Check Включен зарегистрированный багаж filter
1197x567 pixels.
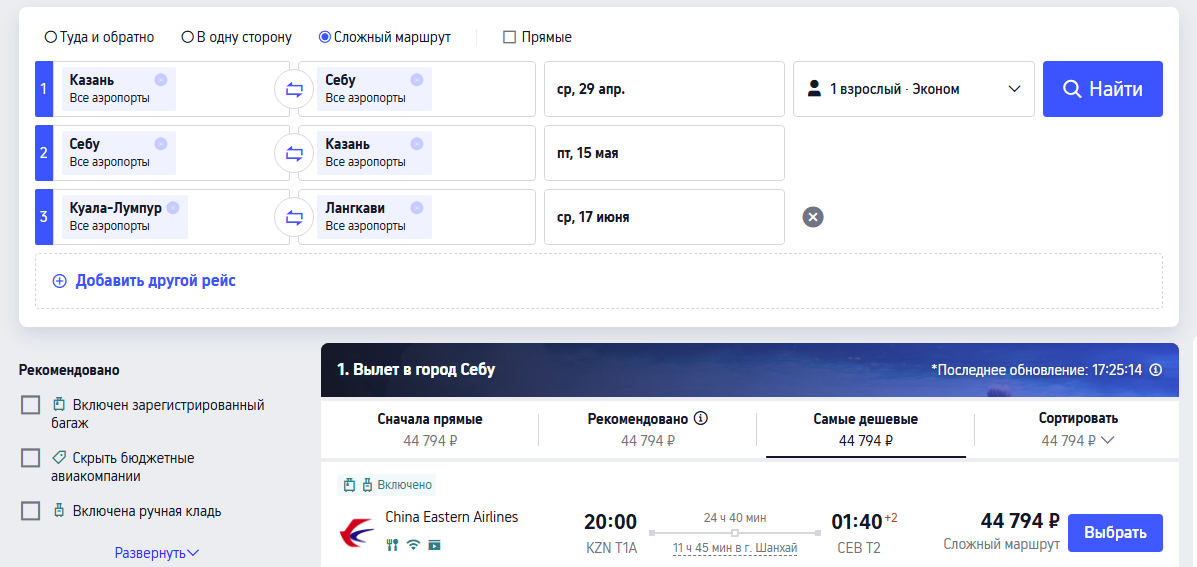(31, 405)
